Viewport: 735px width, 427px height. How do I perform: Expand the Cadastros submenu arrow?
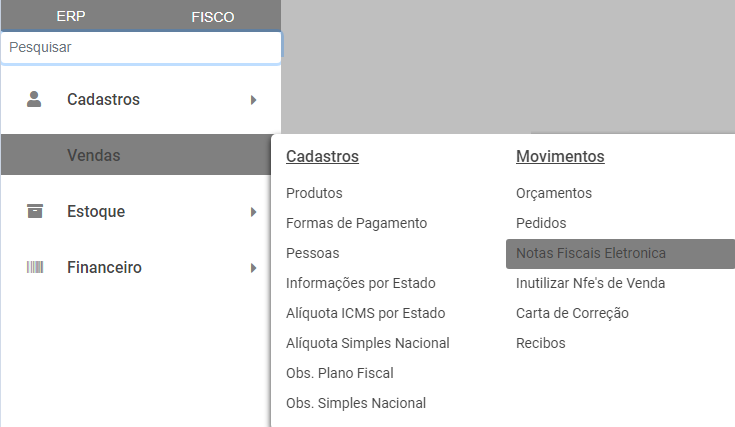pos(254,100)
